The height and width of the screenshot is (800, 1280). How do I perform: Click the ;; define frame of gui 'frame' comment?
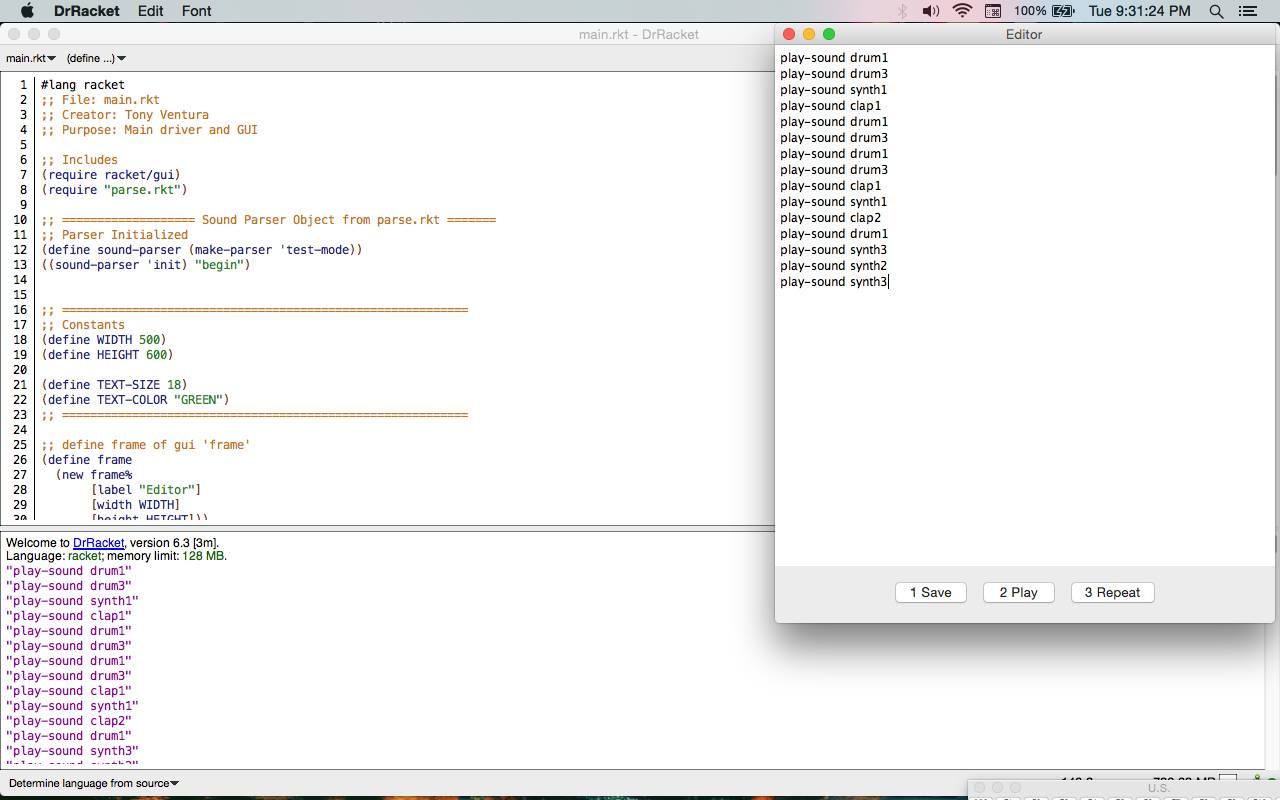pyautogui.click(x=146, y=445)
